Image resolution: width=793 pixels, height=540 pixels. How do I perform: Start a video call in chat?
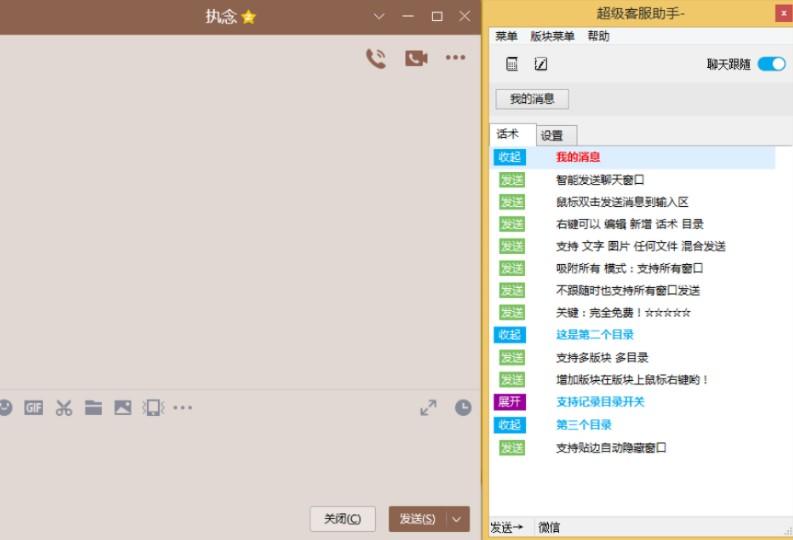click(416, 58)
